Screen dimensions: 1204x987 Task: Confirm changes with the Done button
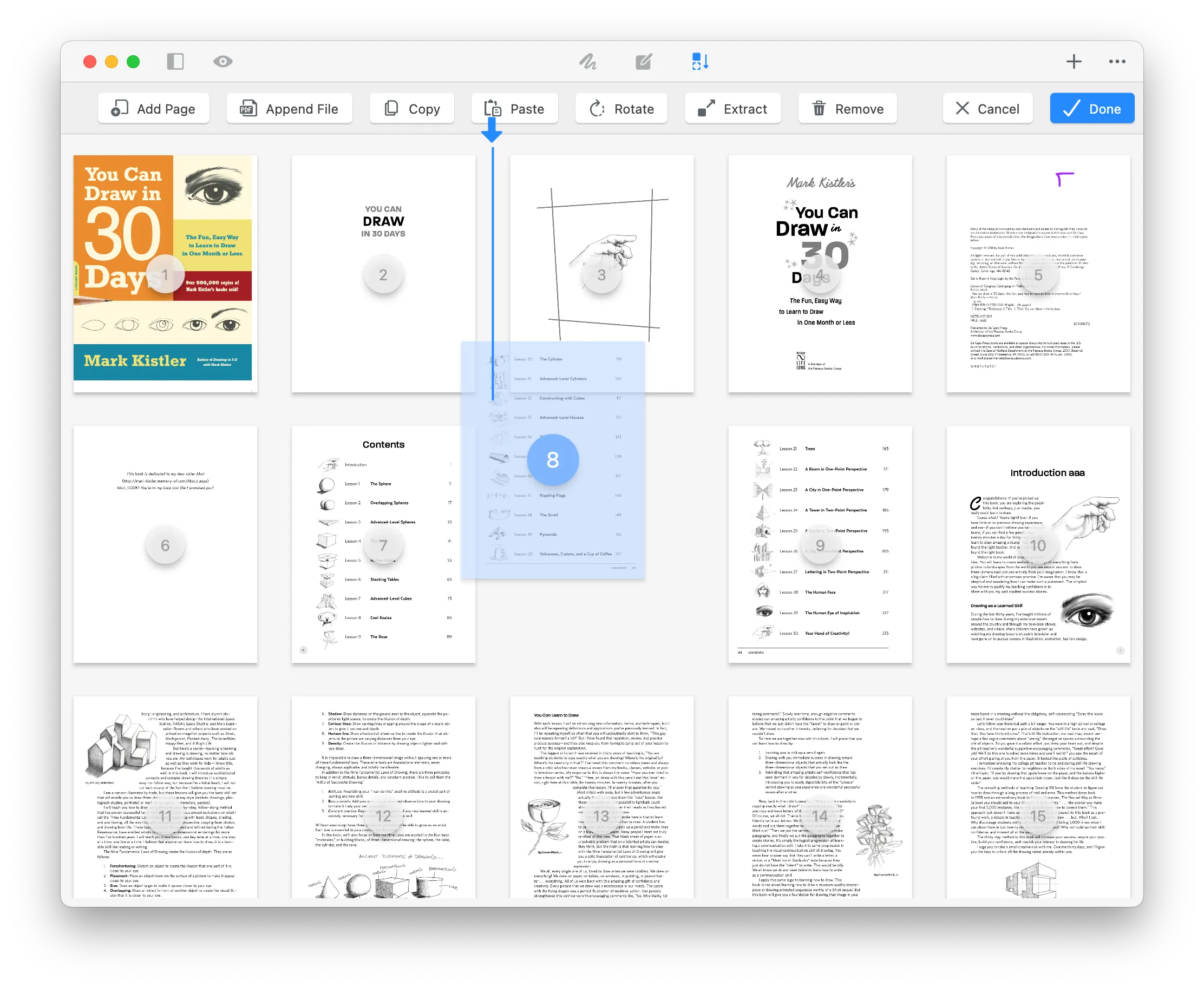[1092, 109]
